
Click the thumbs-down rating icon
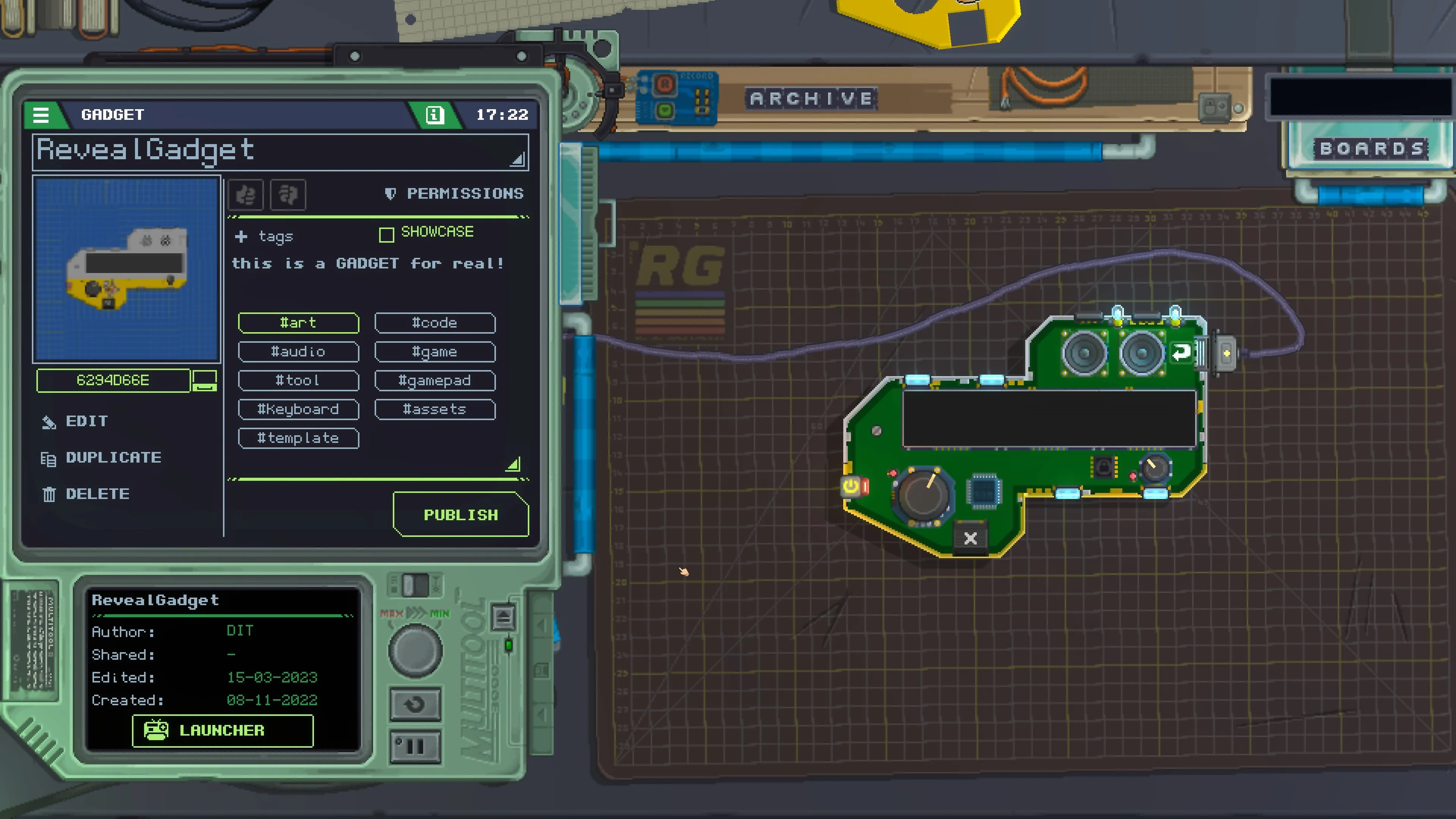coord(288,195)
